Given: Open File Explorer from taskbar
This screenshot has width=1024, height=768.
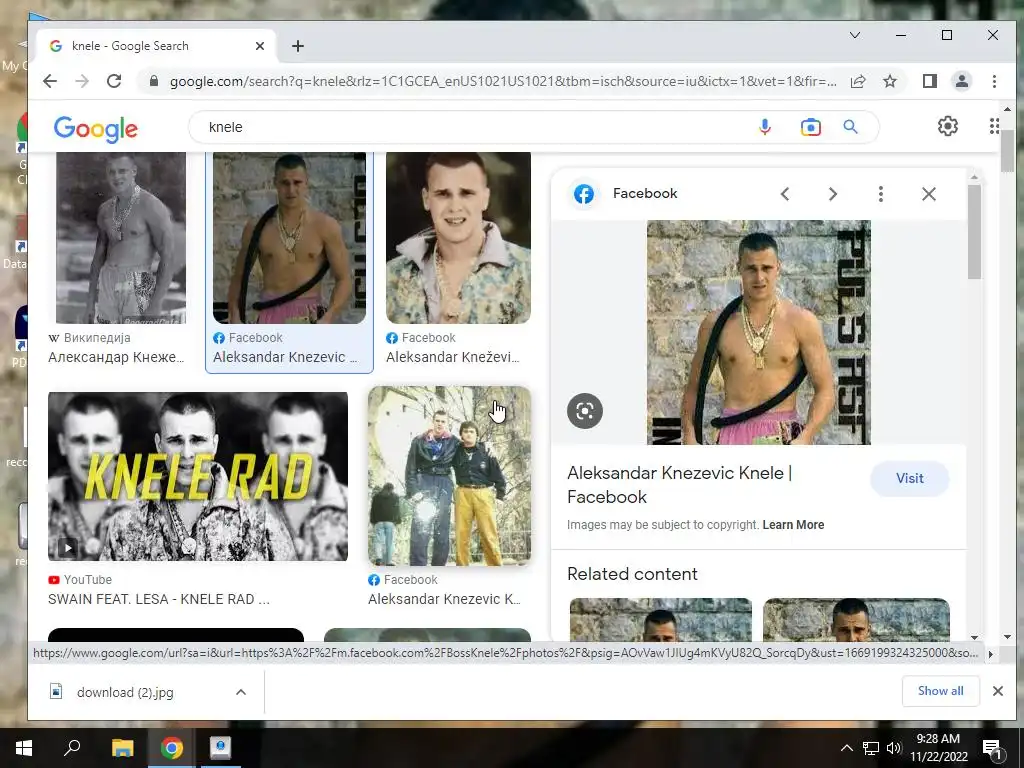Looking at the screenshot, I should 122,748.
